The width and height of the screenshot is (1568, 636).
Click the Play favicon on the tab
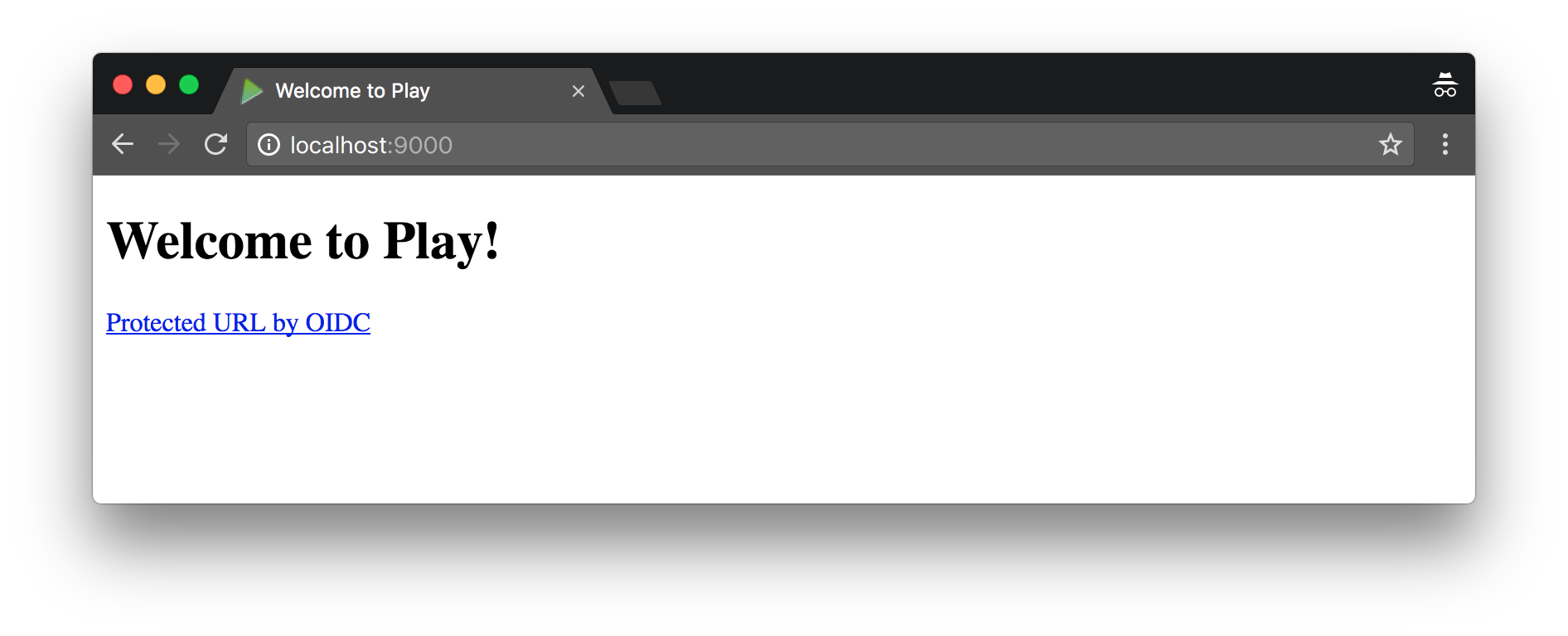click(251, 91)
